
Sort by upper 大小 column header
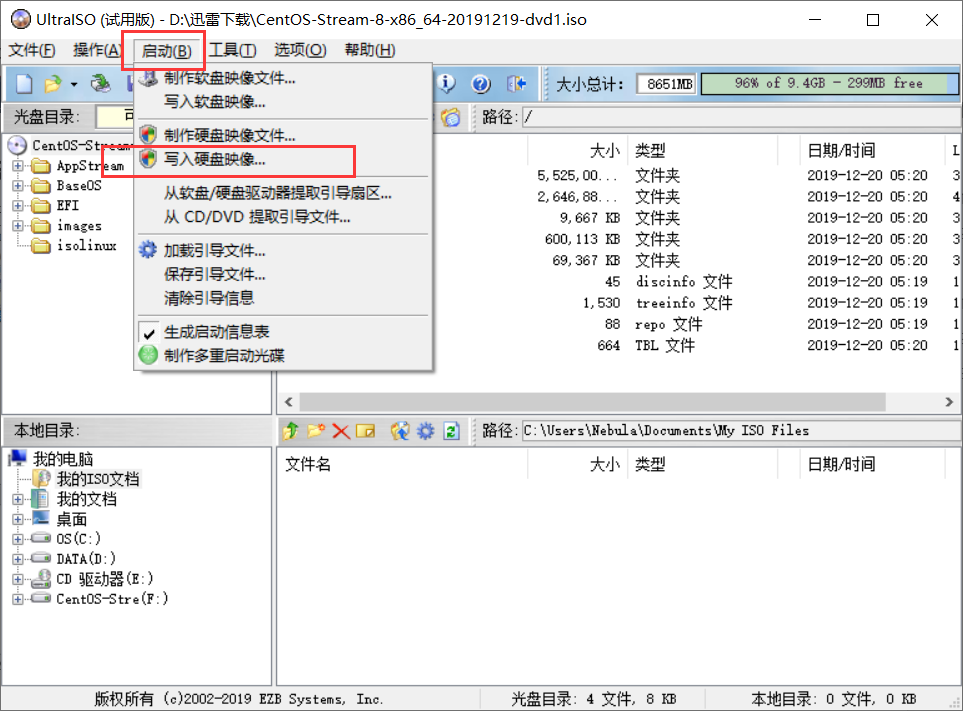[605, 150]
